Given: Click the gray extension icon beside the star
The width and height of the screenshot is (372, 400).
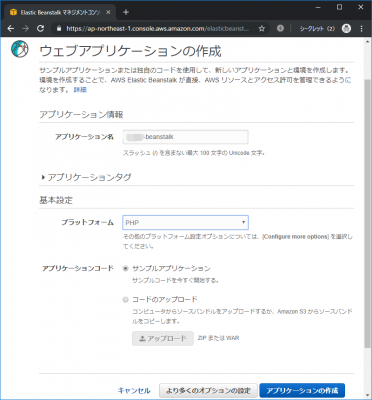Looking at the screenshot, I should (x=280, y=29).
